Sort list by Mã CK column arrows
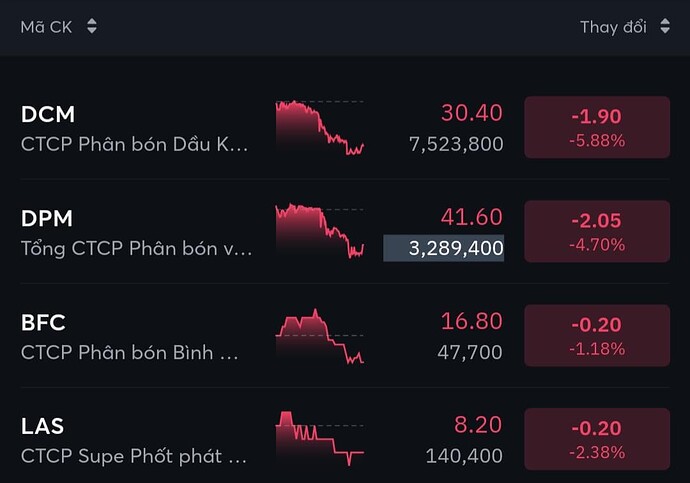 coord(92,27)
